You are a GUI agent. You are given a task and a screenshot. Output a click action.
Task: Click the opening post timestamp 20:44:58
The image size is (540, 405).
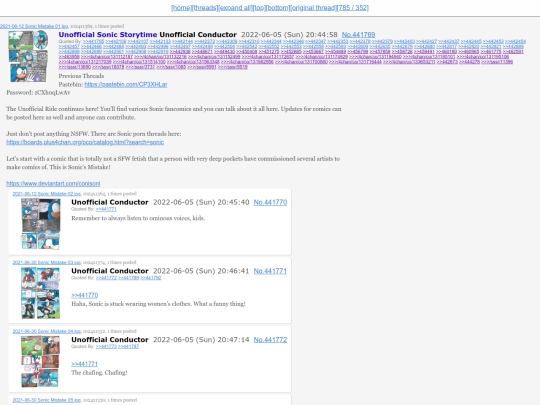pyautogui.click(x=289, y=35)
